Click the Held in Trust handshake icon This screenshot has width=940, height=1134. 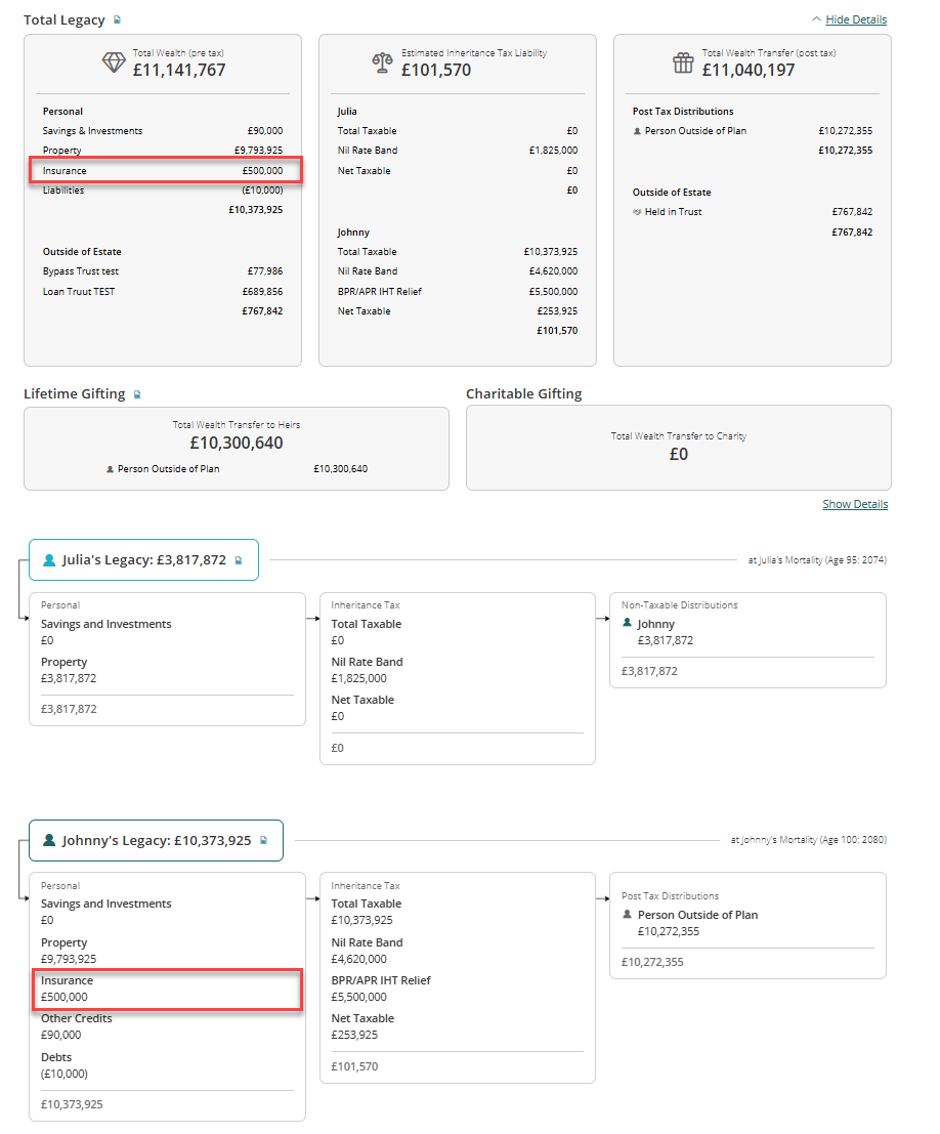click(637, 212)
